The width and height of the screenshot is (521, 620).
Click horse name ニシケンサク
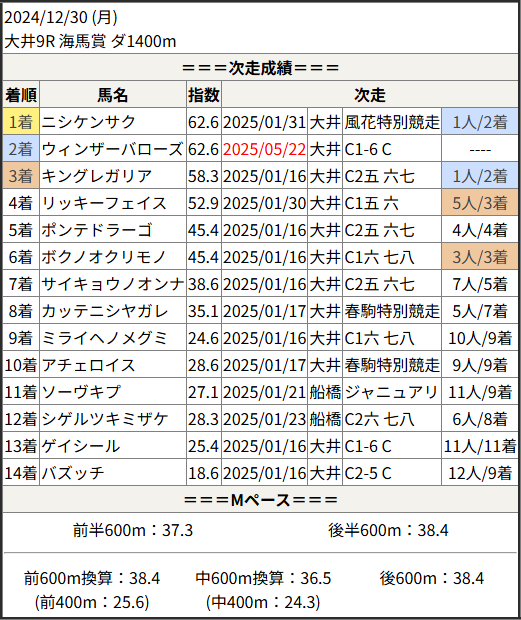coord(89,122)
